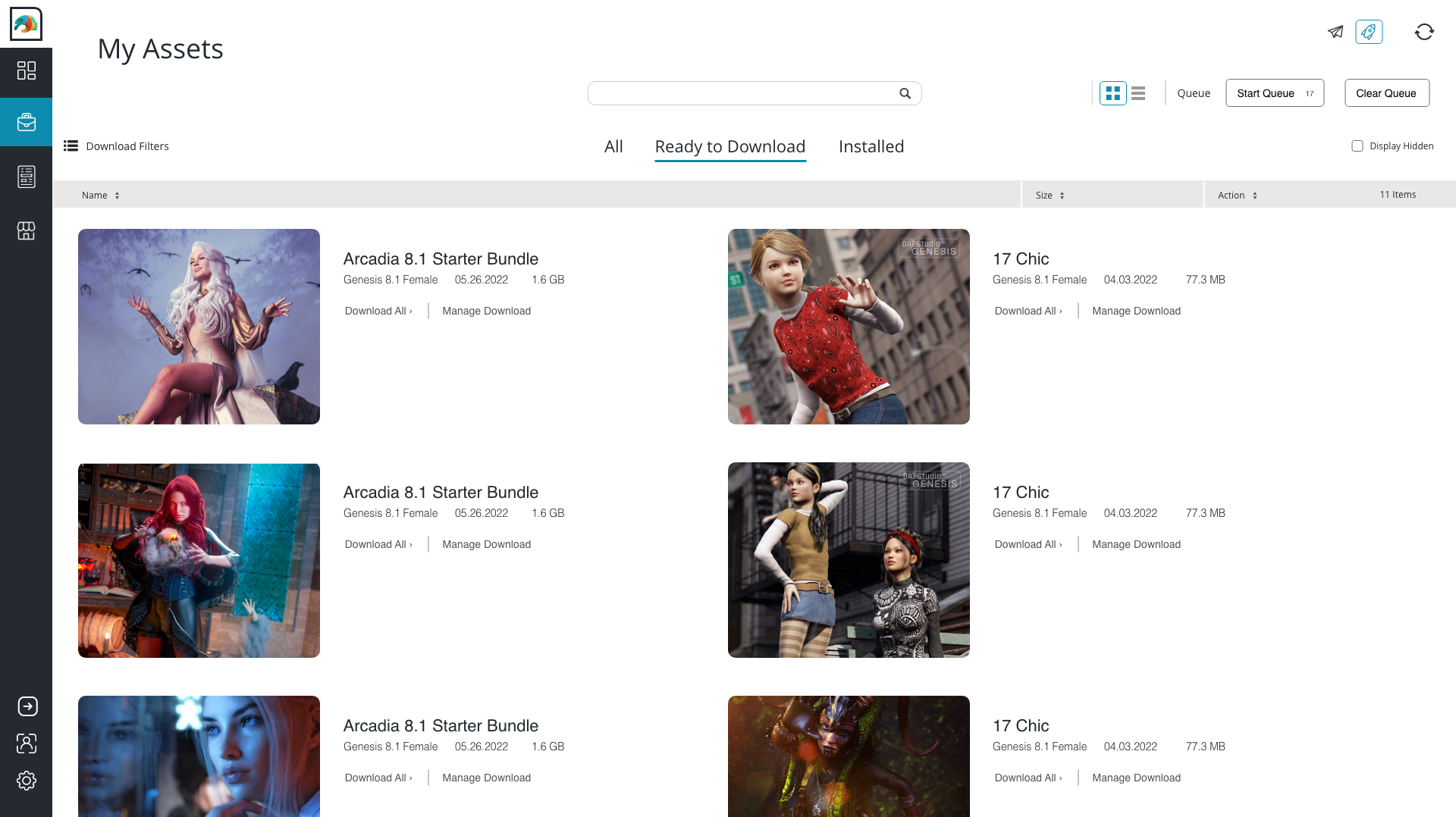The height and width of the screenshot is (817, 1456).
Task: Click the 11 Items count label
Action: pos(1398,195)
